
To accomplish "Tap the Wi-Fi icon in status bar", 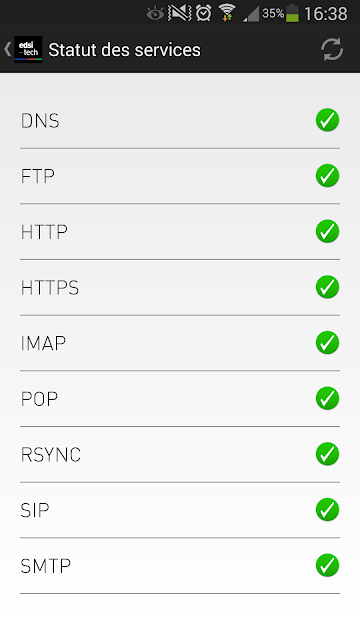I will tap(227, 13).
